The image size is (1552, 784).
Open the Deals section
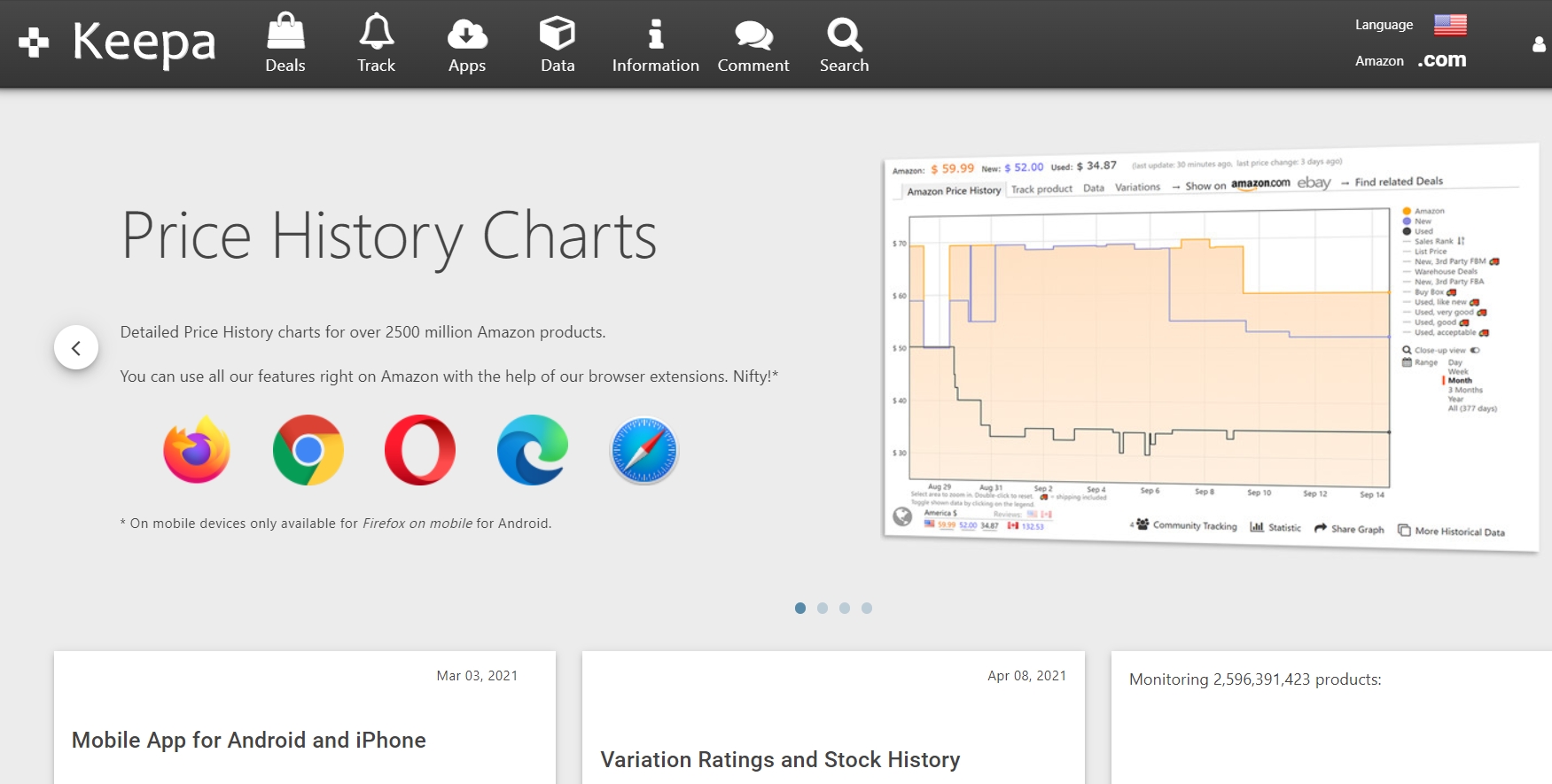click(x=285, y=43)
